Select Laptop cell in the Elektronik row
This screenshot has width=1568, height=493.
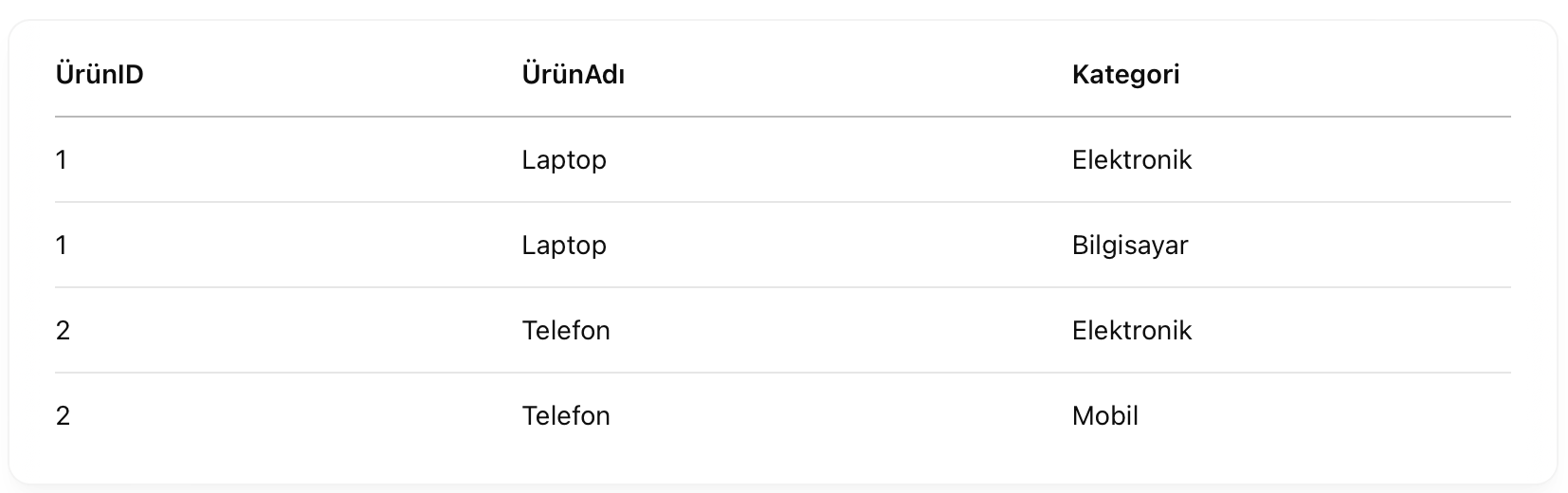pyautogui.click(x=563, y=160)
